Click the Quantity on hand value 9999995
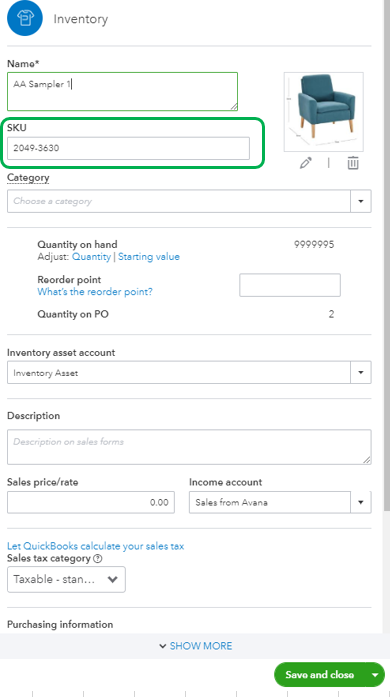This screenshot has height=697, width=390. coord(314,244)
